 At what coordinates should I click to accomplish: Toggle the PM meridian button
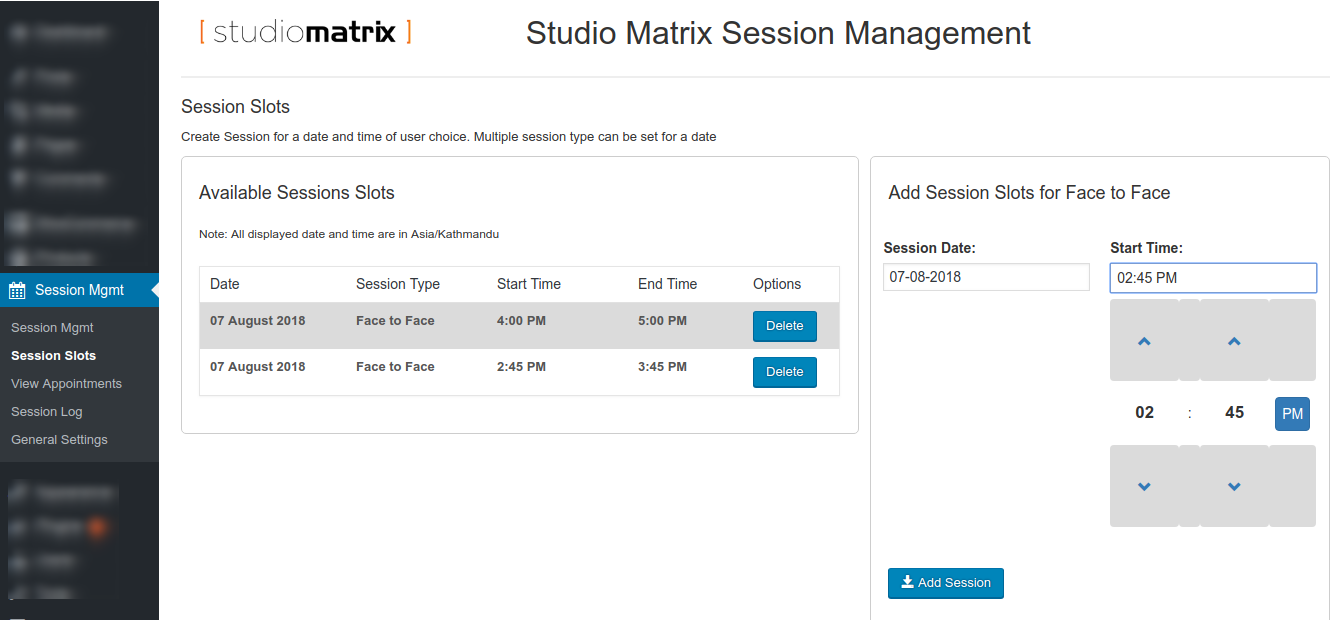click(1292, 413)
